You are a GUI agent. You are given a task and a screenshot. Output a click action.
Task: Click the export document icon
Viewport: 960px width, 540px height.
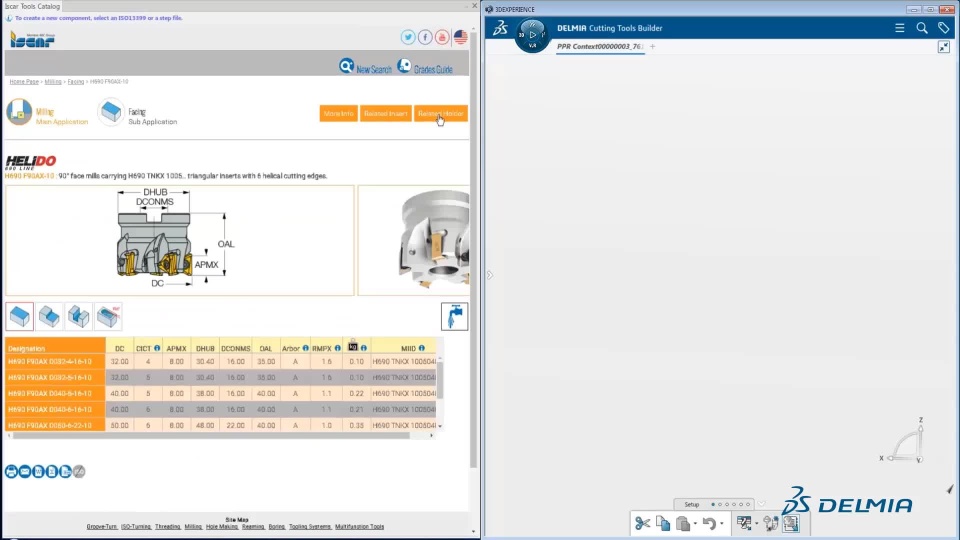coord(65,471)
